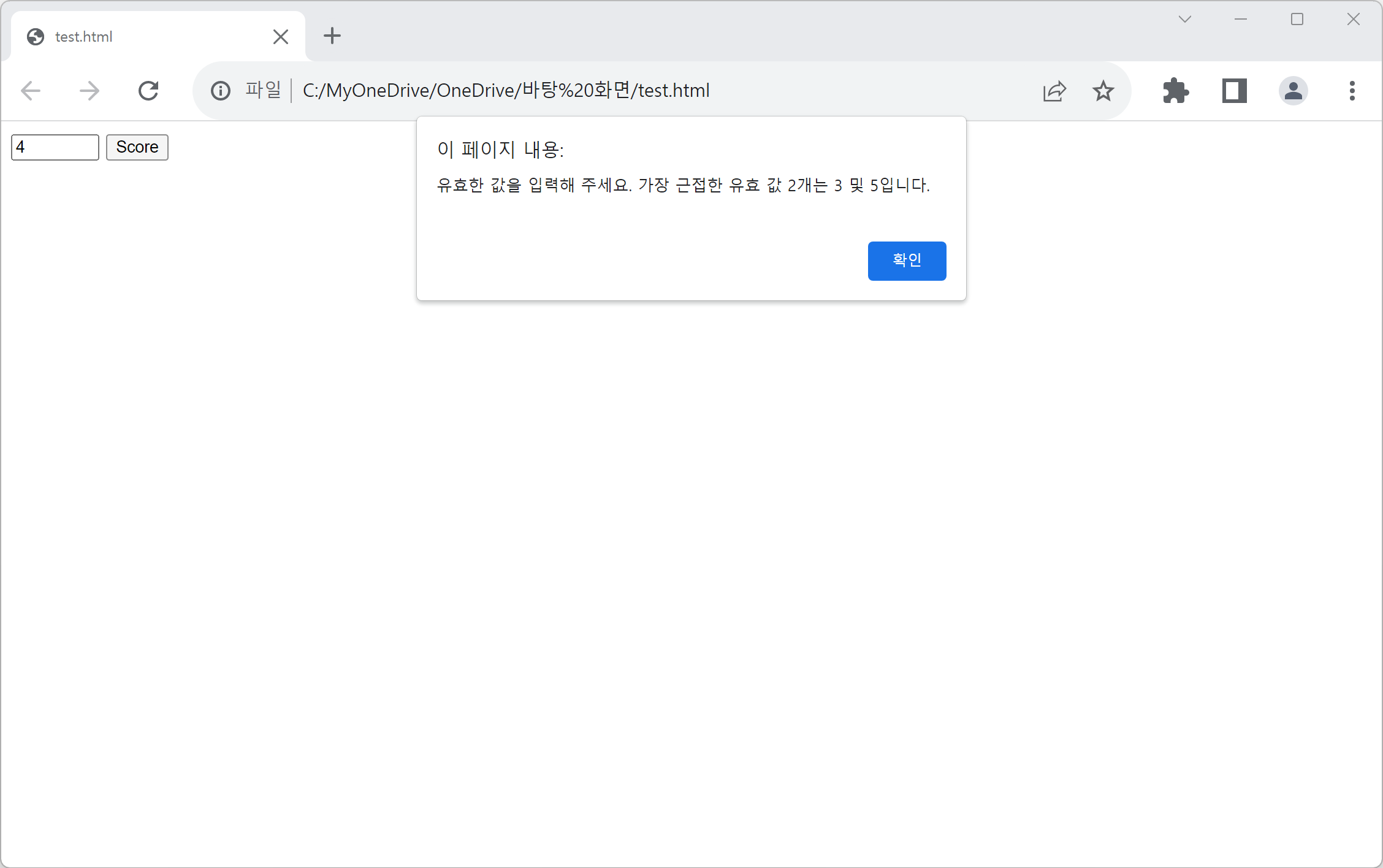
Task: Open the profile avatar menu
Action: click(x=1293, y=91)
